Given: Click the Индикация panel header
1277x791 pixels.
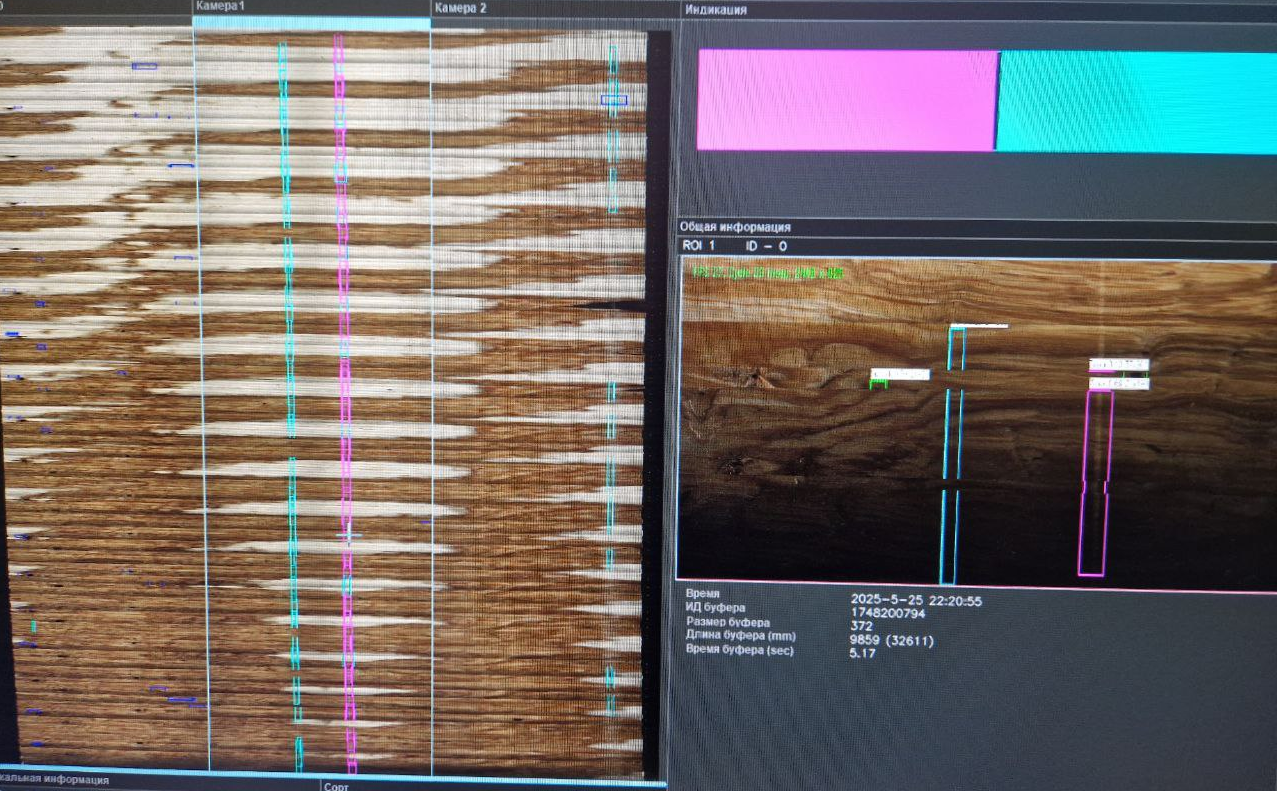Looking at the screenshot, I should pyautogui.click(x=716, y=10).
